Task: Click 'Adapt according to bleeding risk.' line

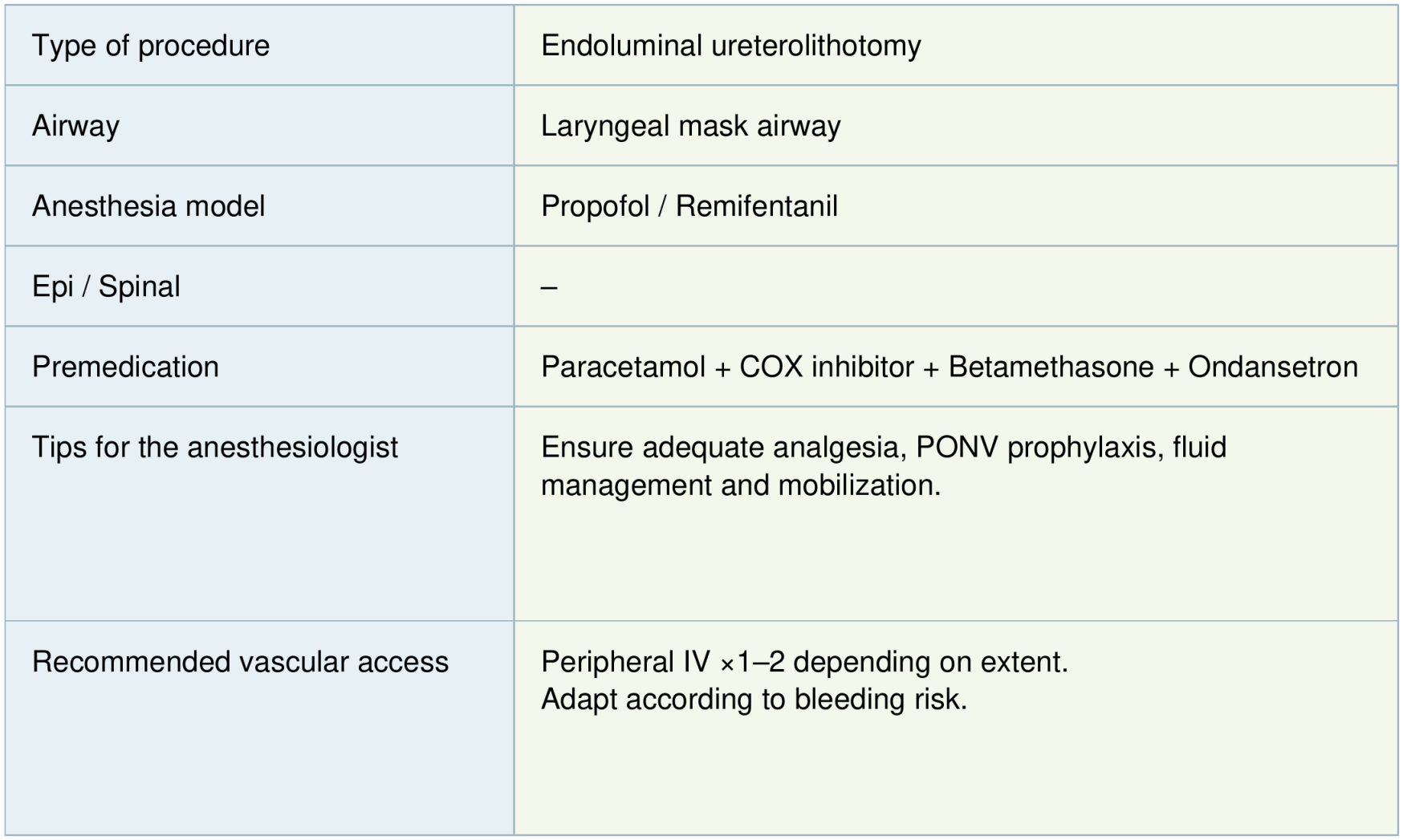Action: (754, 699)
